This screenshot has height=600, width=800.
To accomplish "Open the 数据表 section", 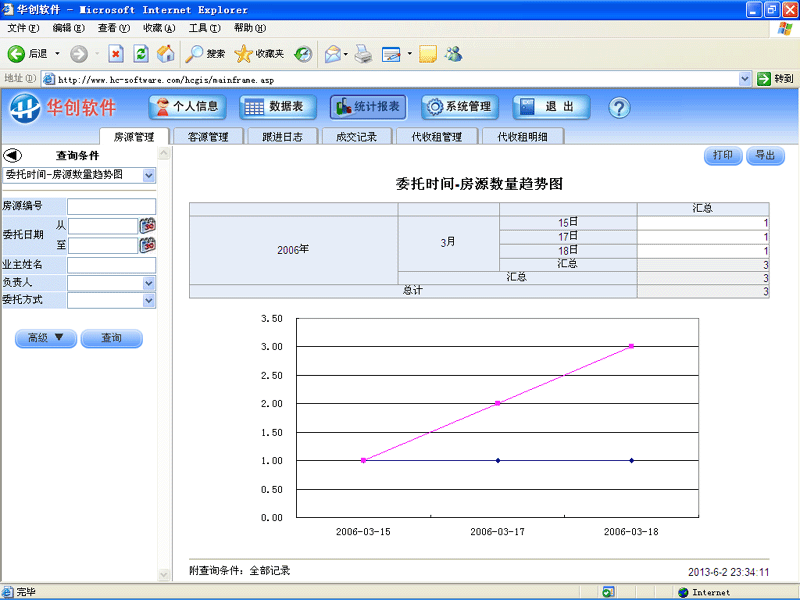I will [278, 107].
